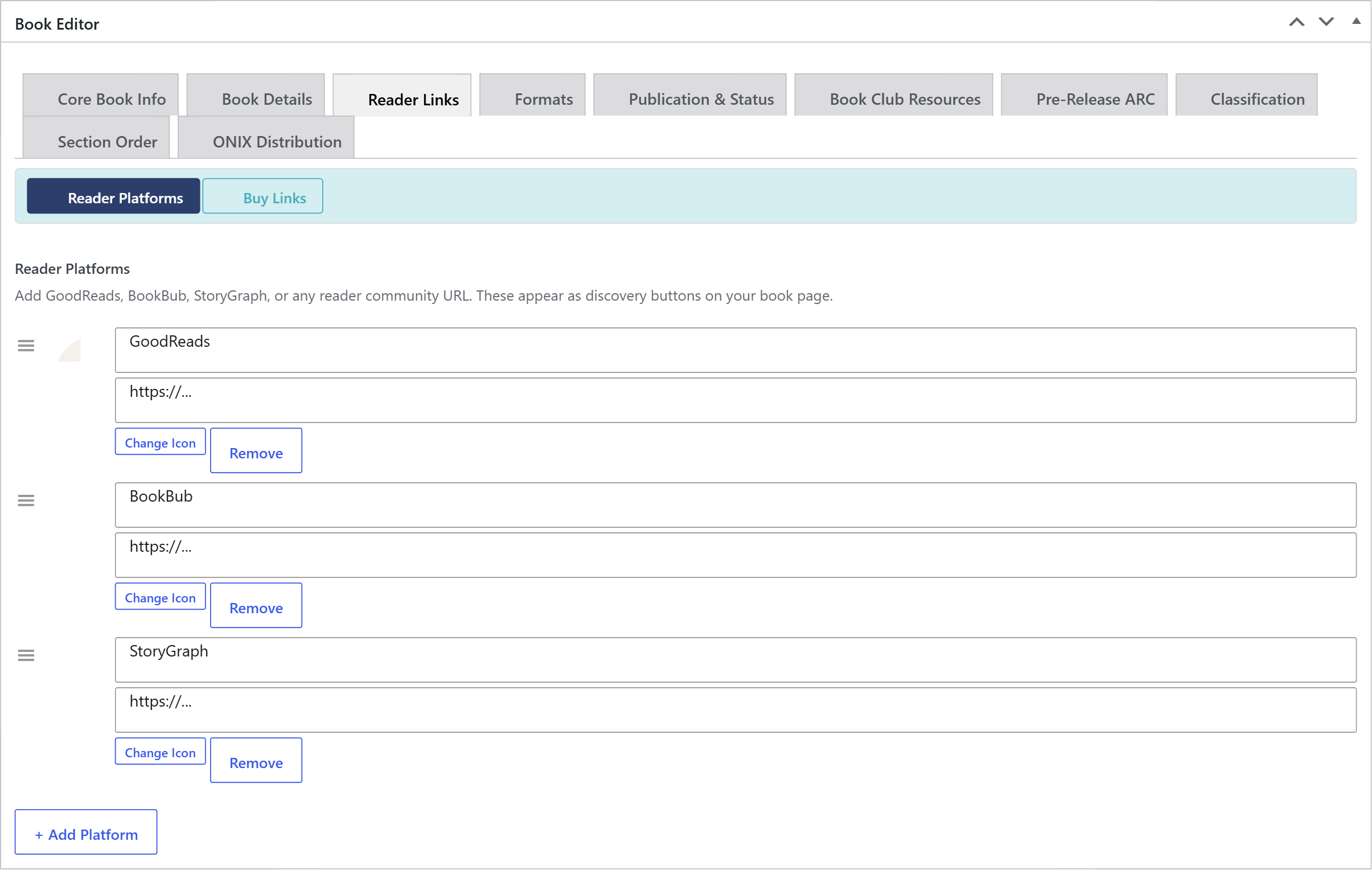Viewport: 1372px width, 870px height.
Task: Click the BookBub row drag handle
Action: point(26,501)
